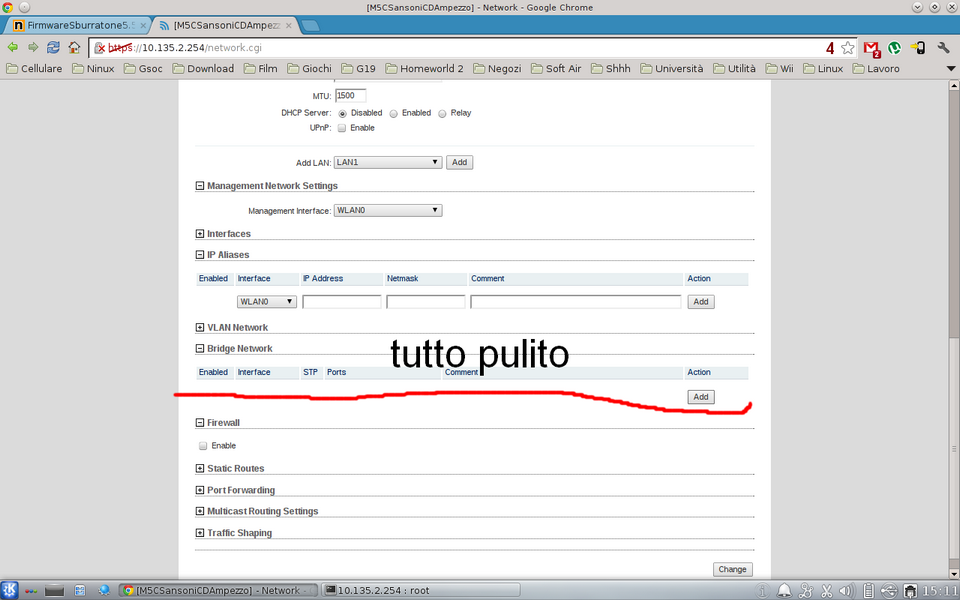960x600 pixels.
Task: Tick the Firewall Enable checkbox
Action: (x=204, y=446)
